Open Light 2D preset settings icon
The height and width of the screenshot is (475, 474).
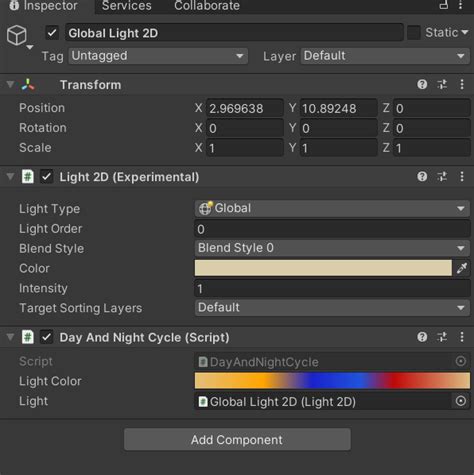pos(442,176)
